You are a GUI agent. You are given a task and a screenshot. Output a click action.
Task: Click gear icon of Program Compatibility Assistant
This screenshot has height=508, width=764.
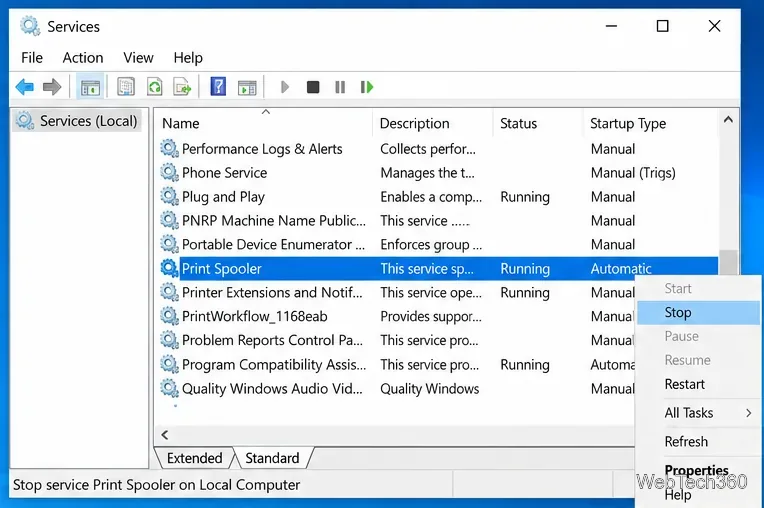[x=169, y=364]
